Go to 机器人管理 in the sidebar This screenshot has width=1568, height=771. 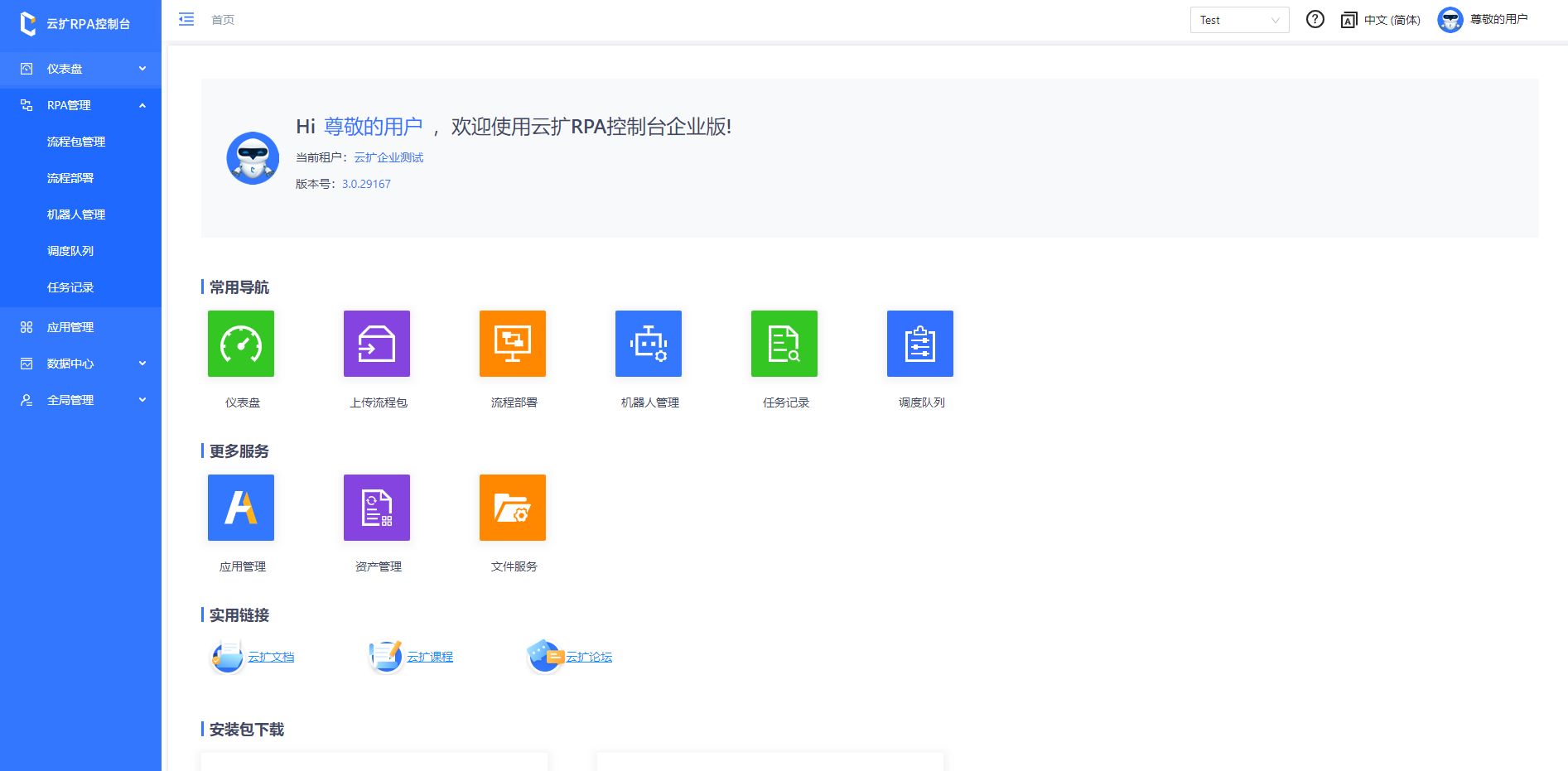[x=76, y=214]
